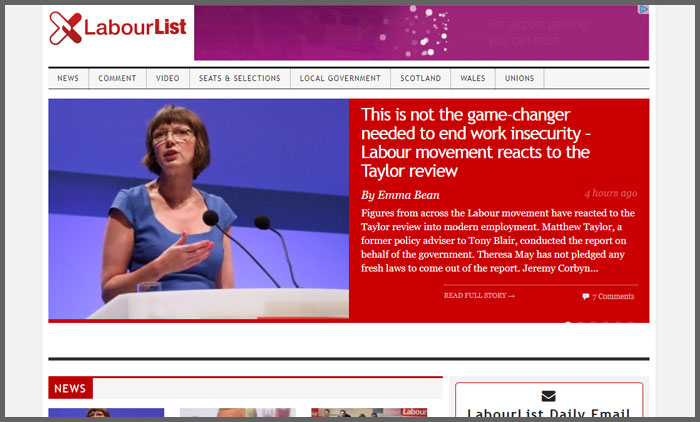
Task: Click the purple banner advertisement
Action: (x=421, y=33)
